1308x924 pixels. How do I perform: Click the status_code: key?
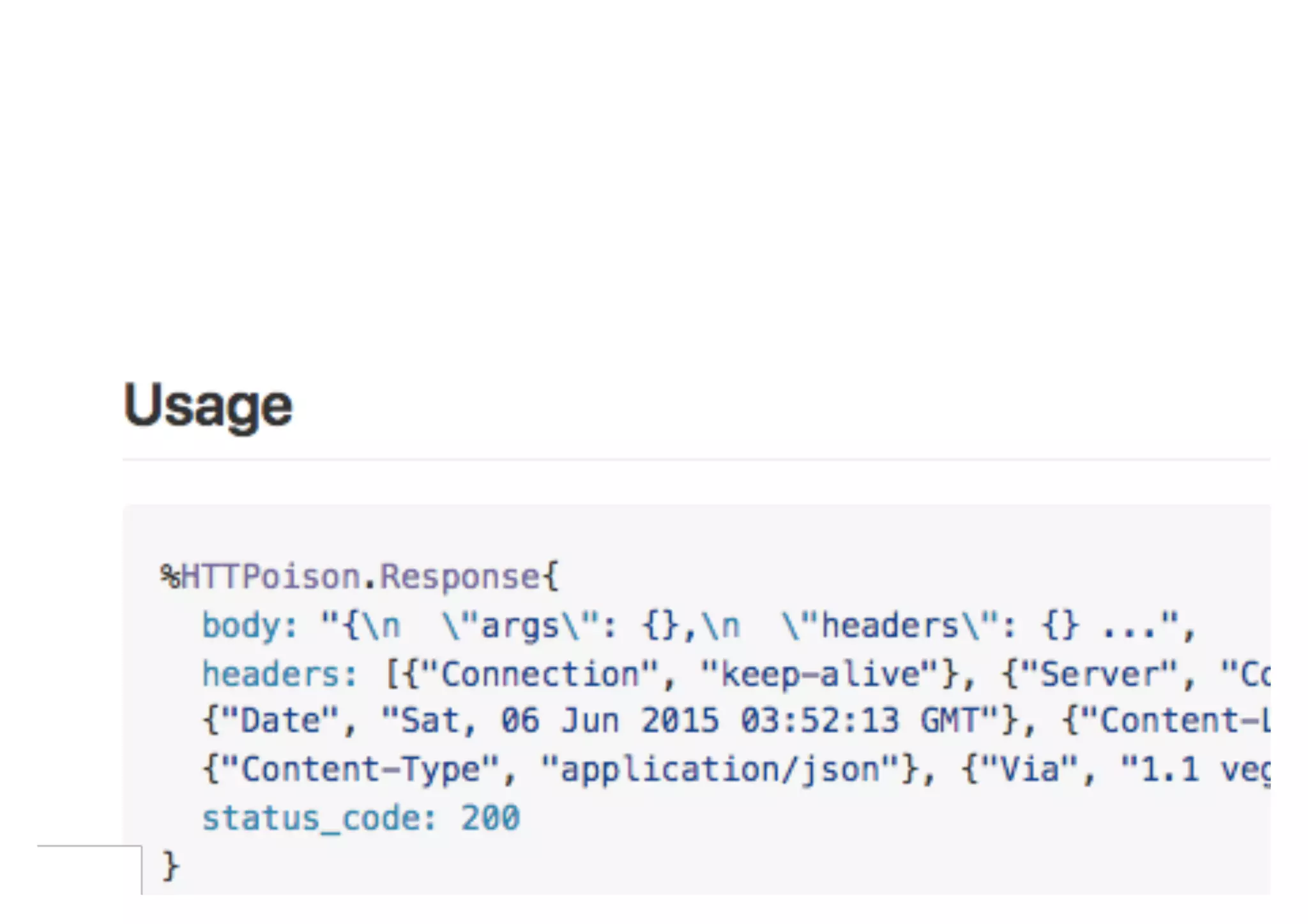pyautogui.click(x=319, y=819)
